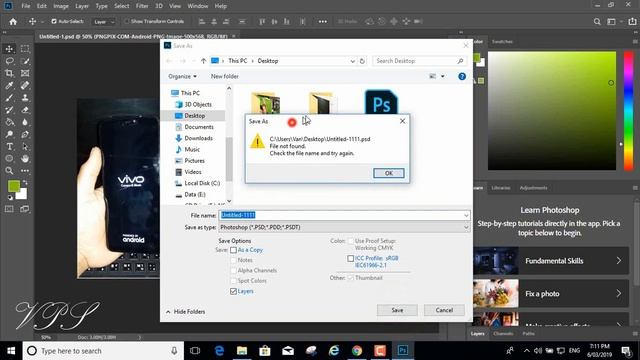Open share icon in options bar

click(x=632, y=22)
